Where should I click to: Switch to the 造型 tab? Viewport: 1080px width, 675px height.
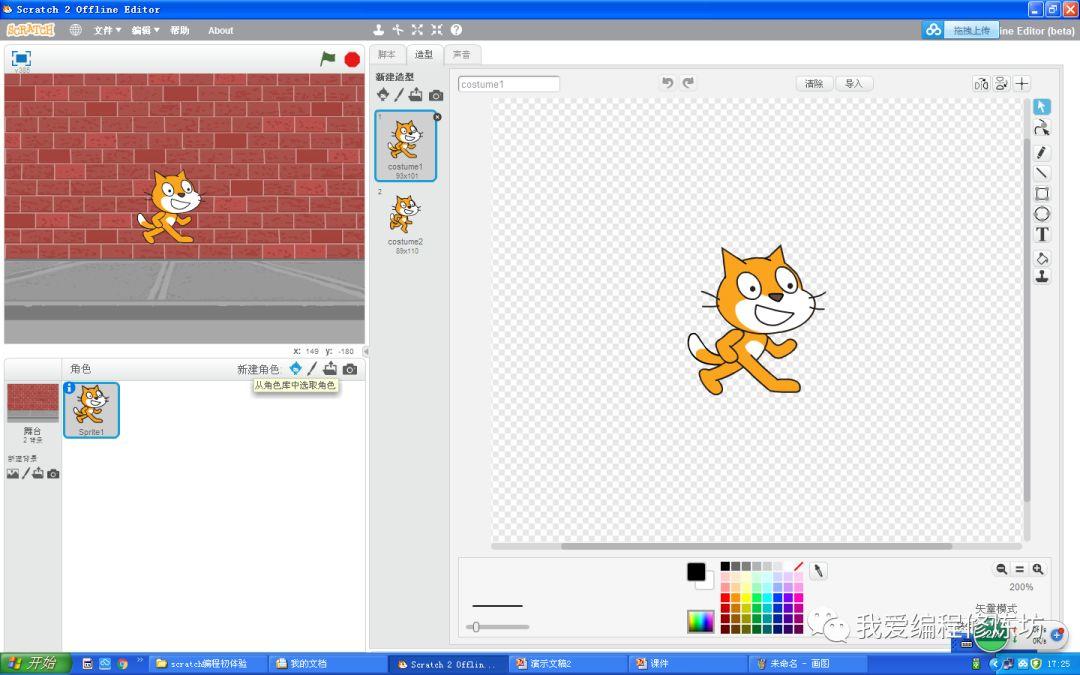[x=424, y=54]
